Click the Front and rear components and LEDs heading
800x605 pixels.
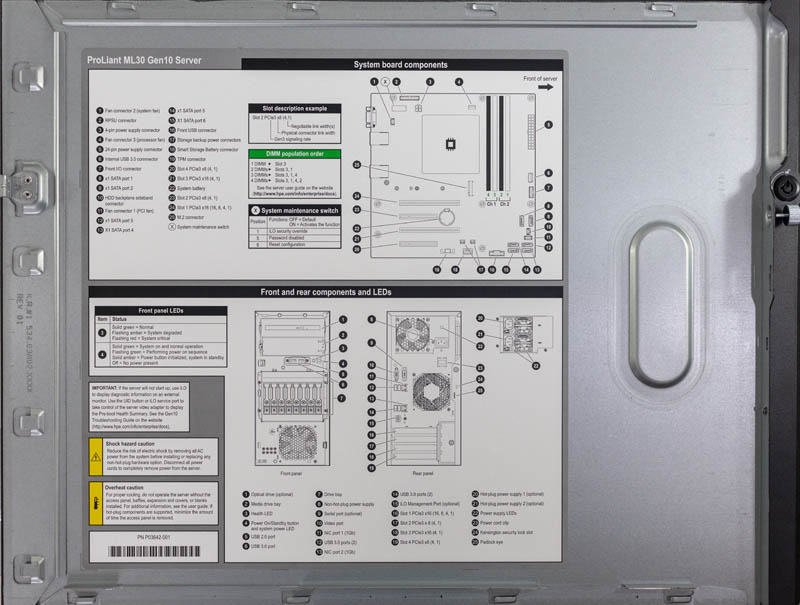pos(326,292)
